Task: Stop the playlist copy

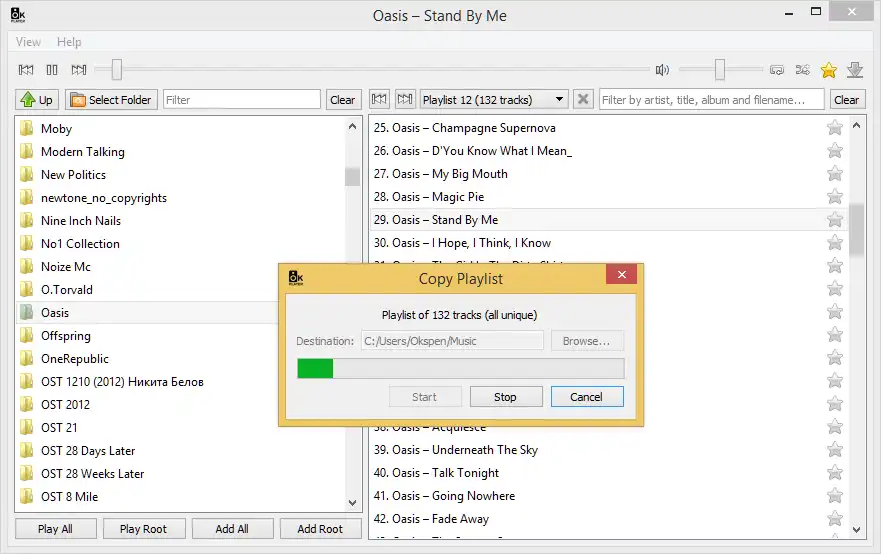Action: [506, 397]
